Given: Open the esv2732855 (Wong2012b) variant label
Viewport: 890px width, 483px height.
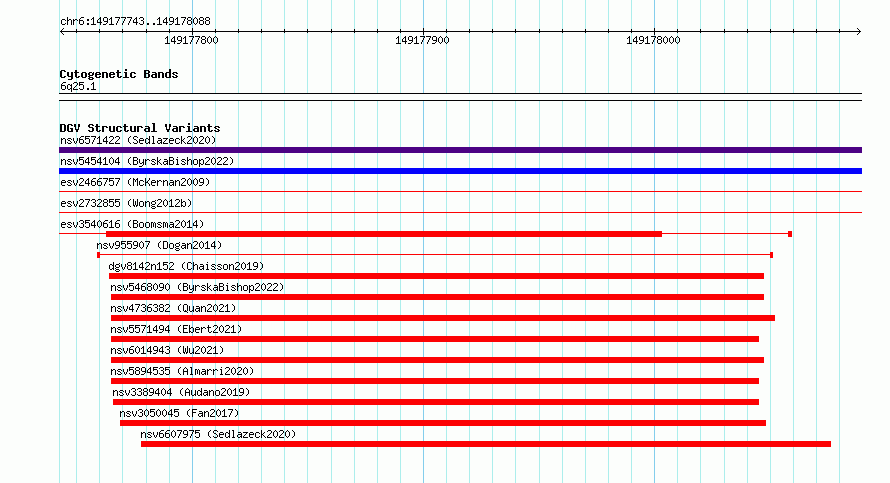Looking at the screenshot, I should coord(126,203).
